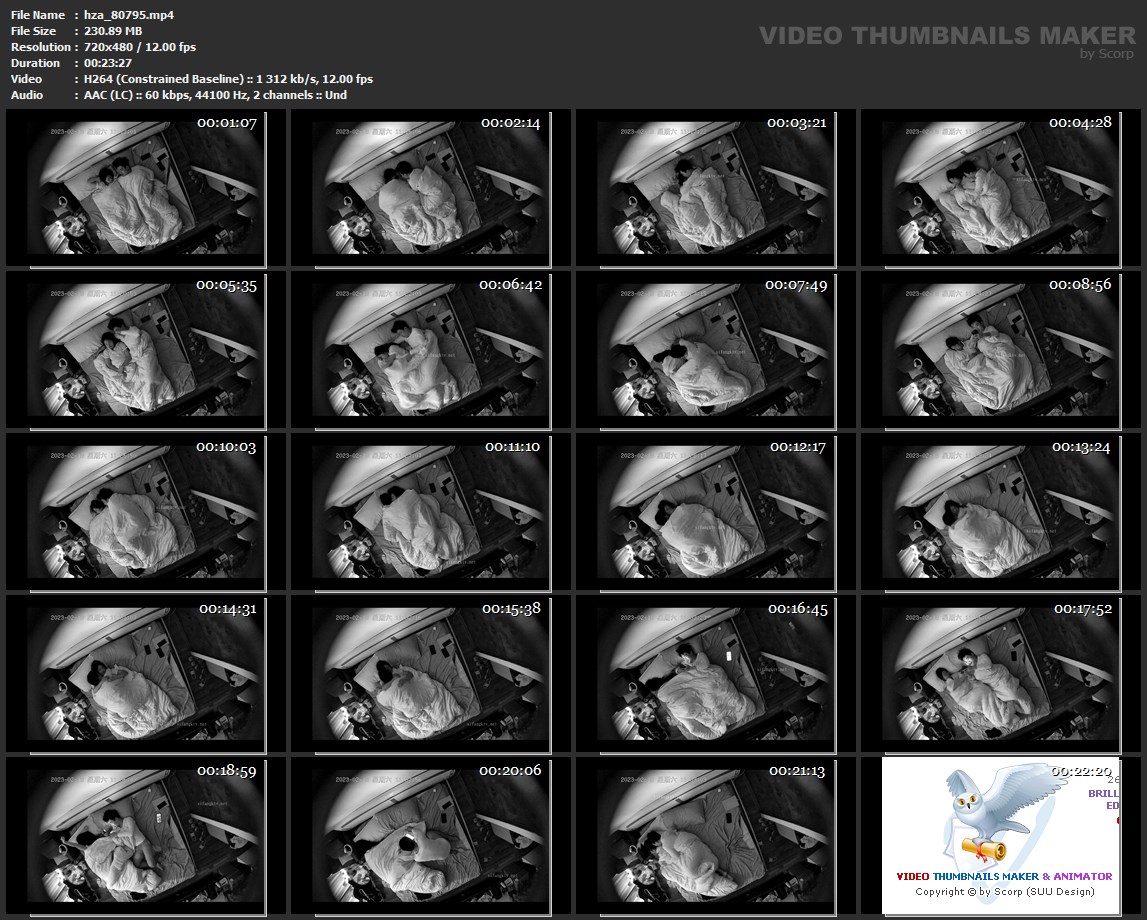Click the thumbnail at 00:11:10

point(430,512)
